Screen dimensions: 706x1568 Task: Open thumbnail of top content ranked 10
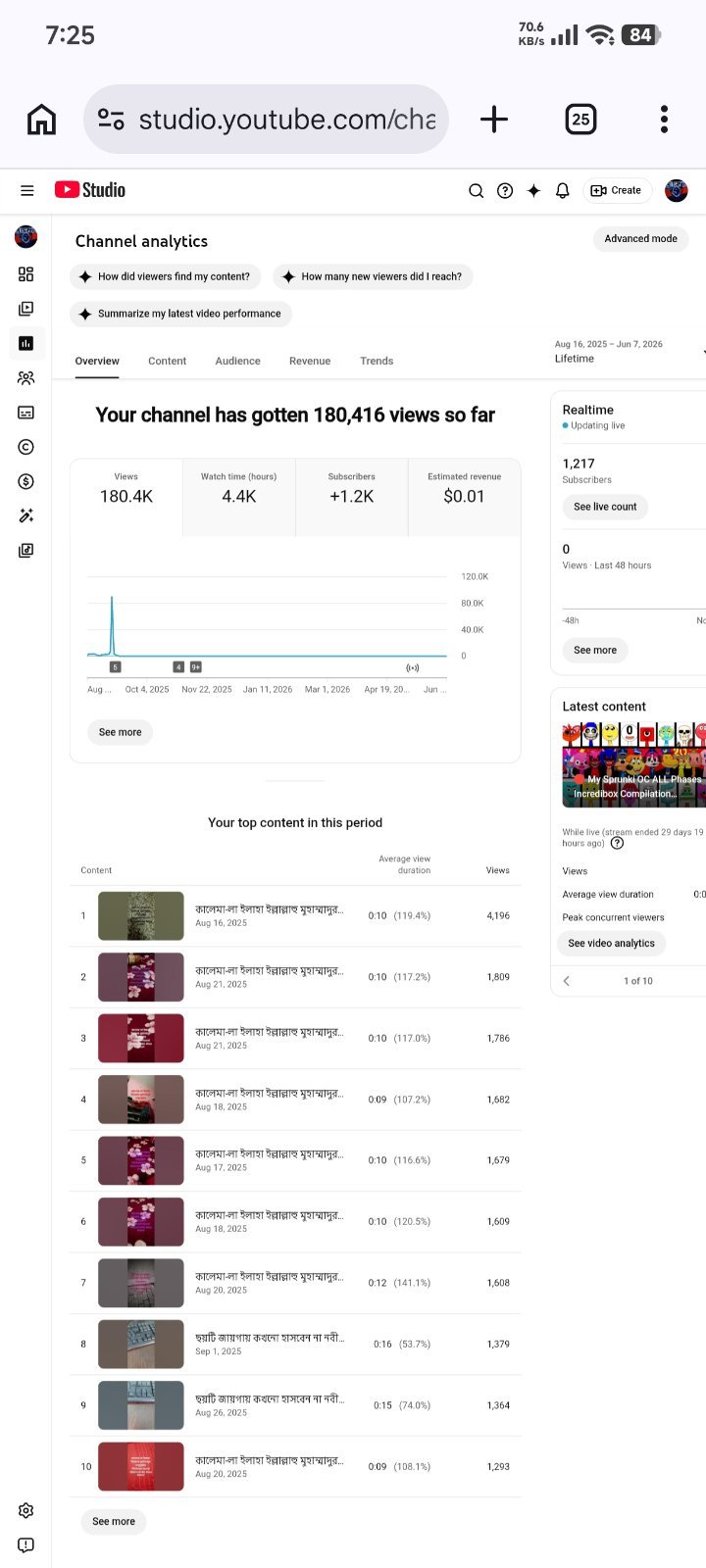click(141, 1467)
